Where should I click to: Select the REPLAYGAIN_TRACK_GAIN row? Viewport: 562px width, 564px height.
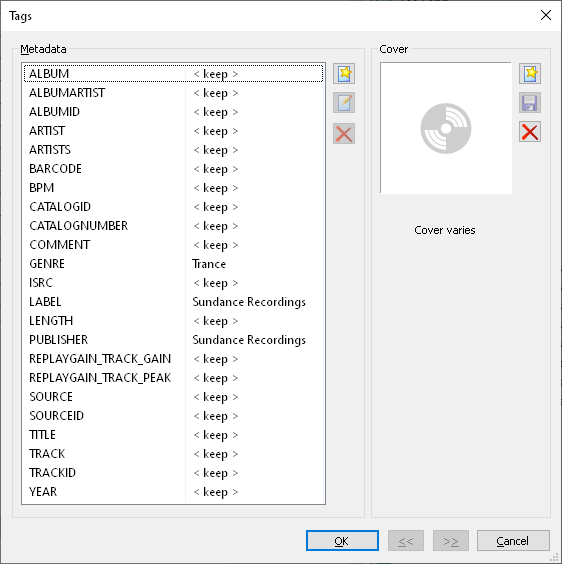[173, 359]
